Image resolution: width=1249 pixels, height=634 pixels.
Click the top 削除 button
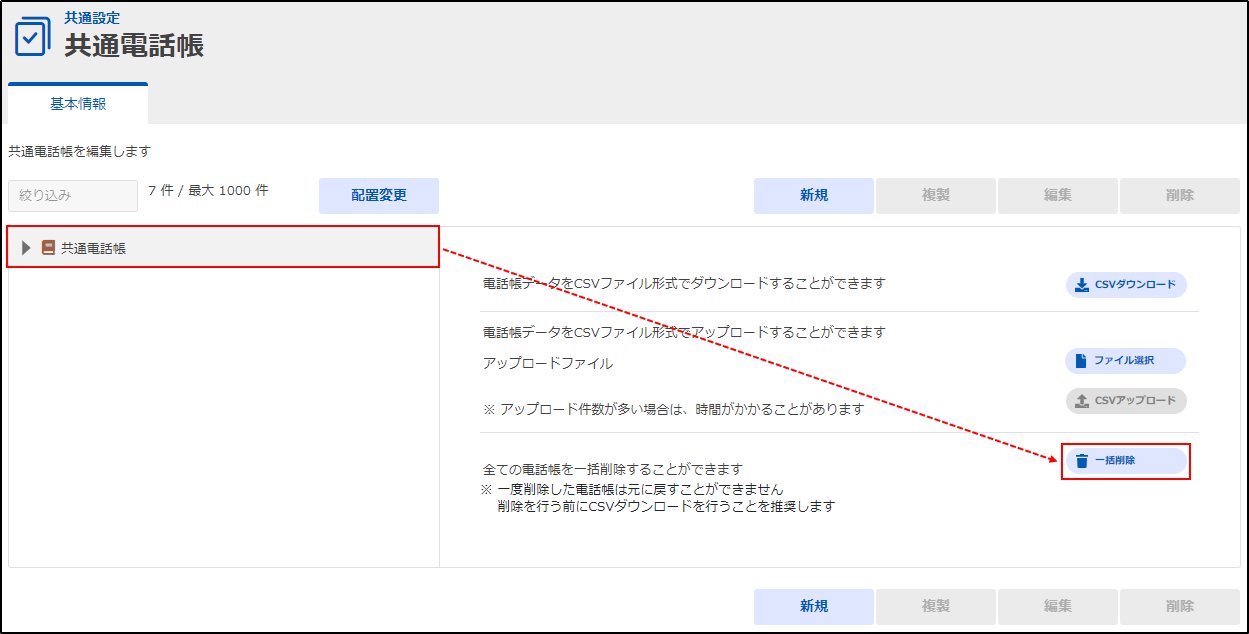coord(1179,196)
